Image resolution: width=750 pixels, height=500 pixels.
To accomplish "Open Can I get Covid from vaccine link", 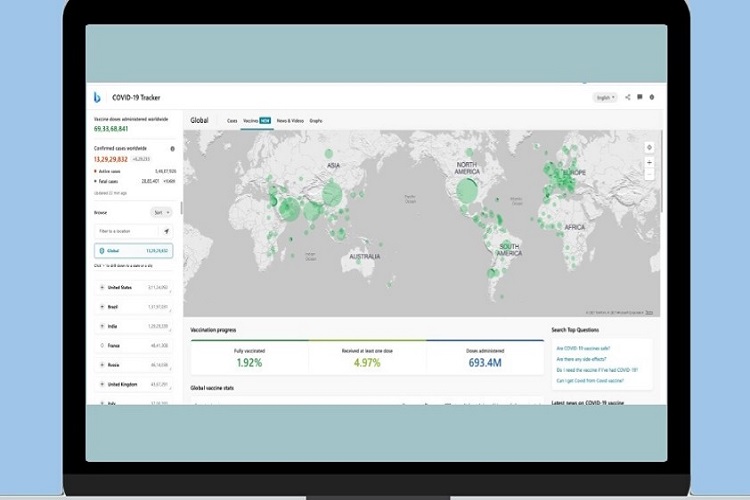I will pyautogui.click(x=590, y=381).
